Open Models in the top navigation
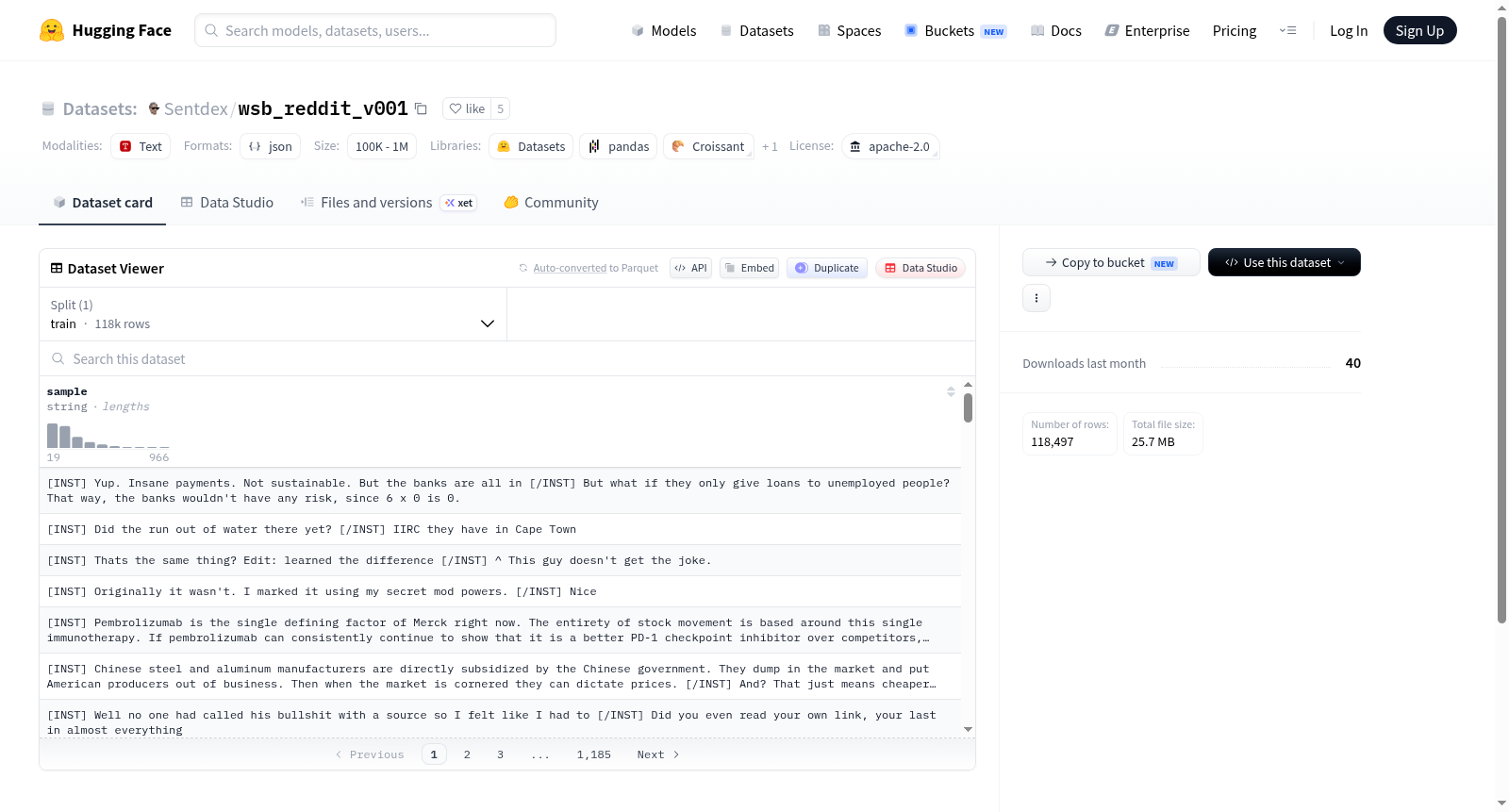The image size is (1509, 812). click(664, 30)
